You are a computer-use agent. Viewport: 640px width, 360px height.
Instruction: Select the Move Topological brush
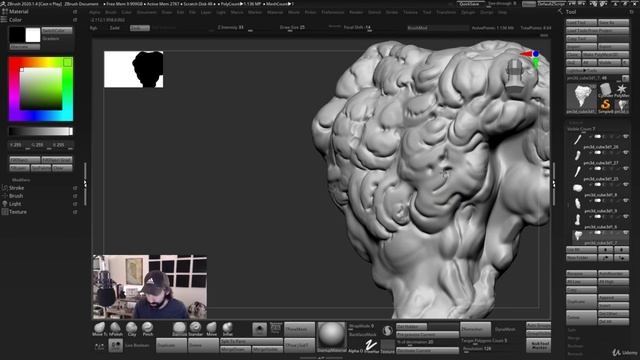(99, 328)
